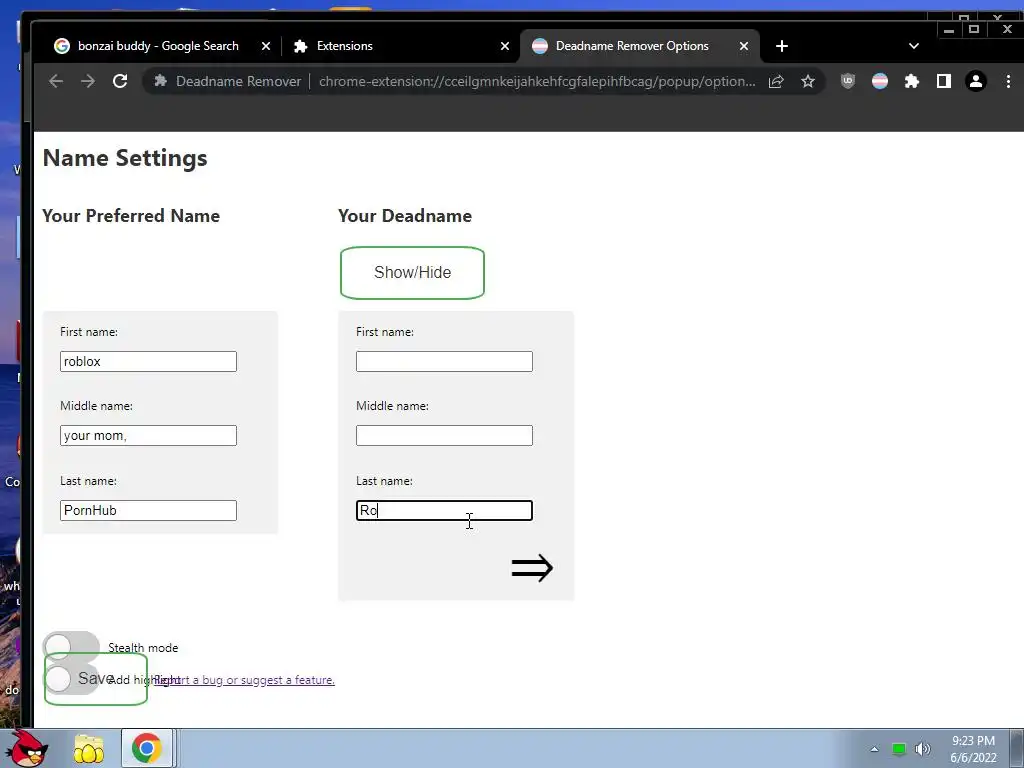Click the empty deadname First name field

point(444,361)
